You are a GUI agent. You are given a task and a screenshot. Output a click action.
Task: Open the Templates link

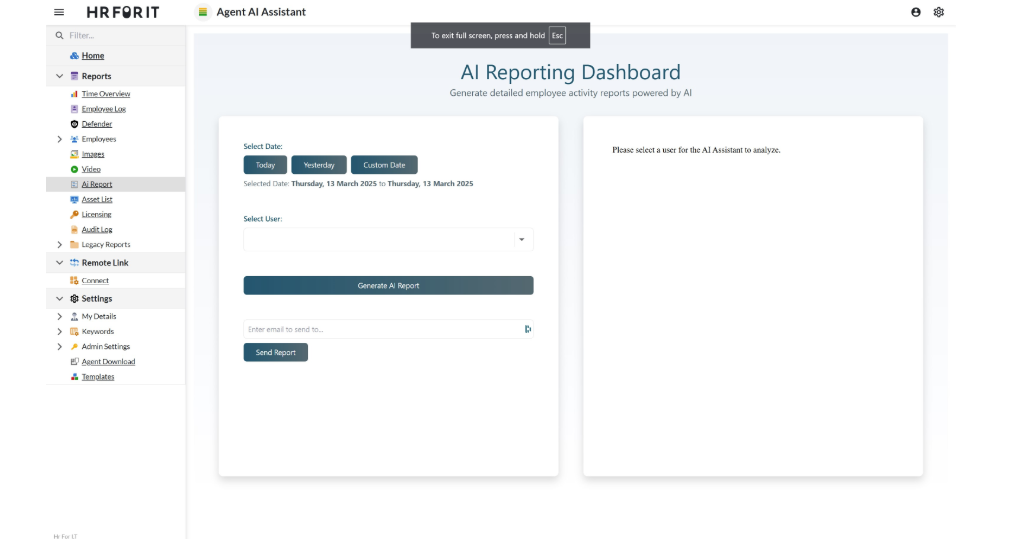point(98,376)
